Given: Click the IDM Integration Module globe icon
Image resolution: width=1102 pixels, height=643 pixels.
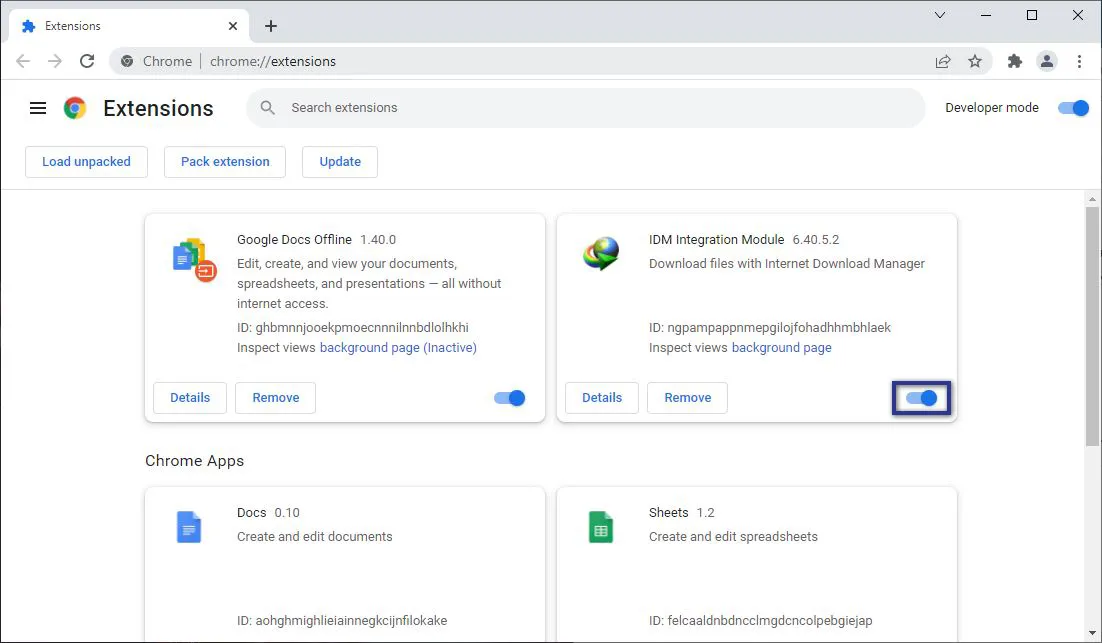Looking at the screenshot, I should 601,254.
